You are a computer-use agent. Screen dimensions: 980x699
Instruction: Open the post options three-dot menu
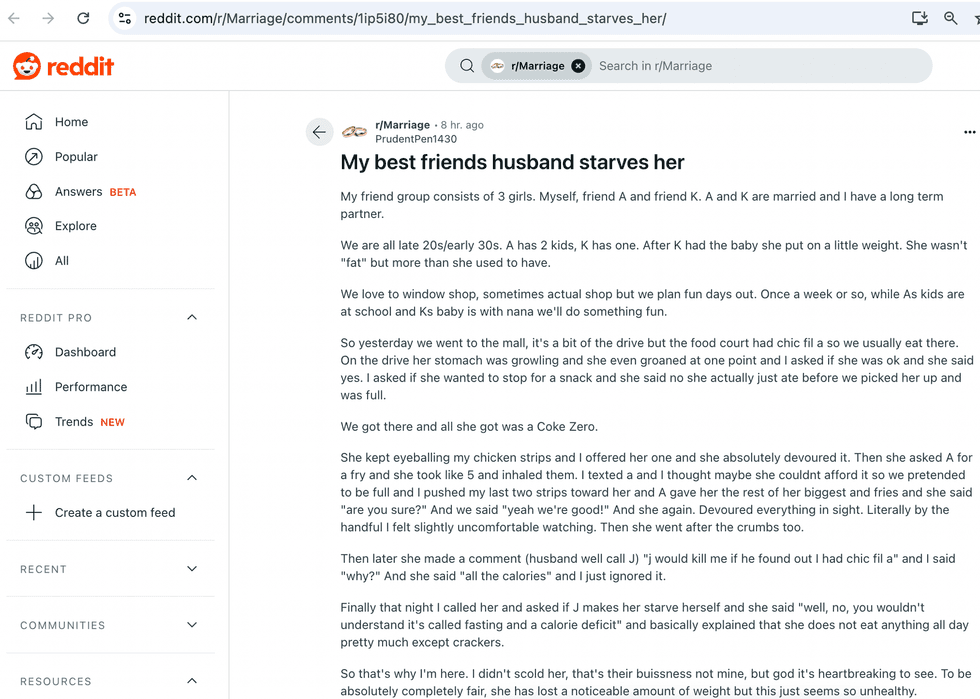pyautogui.click(x=969, y=132)
